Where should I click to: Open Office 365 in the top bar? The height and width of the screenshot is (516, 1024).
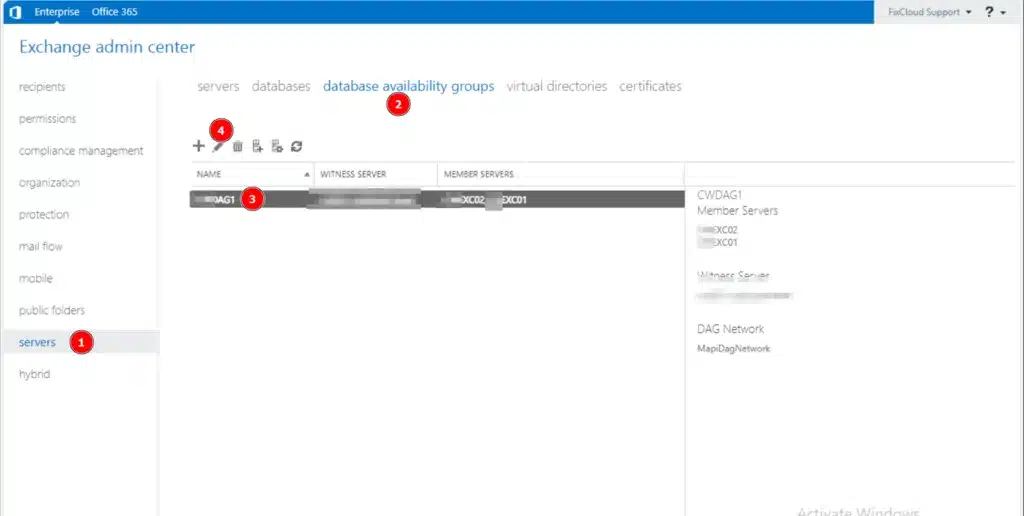point(115,12)
